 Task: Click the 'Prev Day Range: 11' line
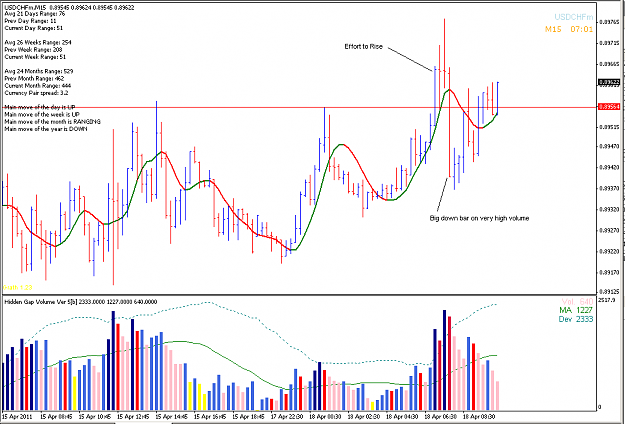(x=30, y=21)
